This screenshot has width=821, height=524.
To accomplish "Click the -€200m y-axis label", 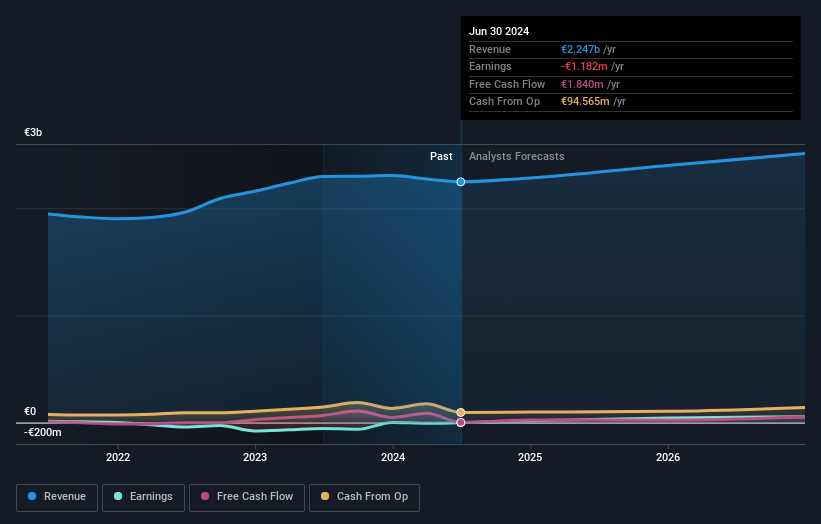I will pos(42,432).
